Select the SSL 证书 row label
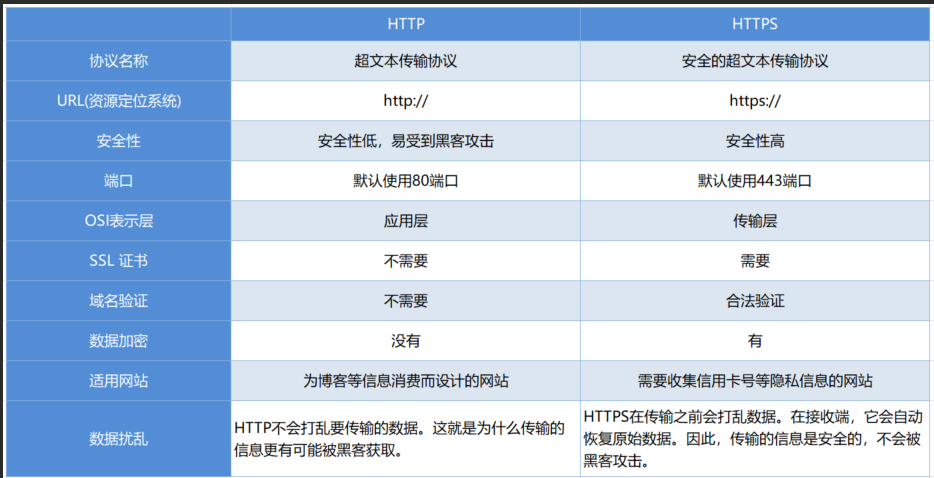 tap(118, 261)
